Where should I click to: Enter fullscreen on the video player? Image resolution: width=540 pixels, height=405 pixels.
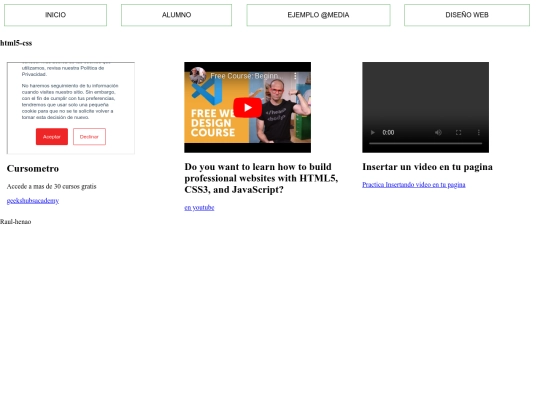[x=458, y=132]
